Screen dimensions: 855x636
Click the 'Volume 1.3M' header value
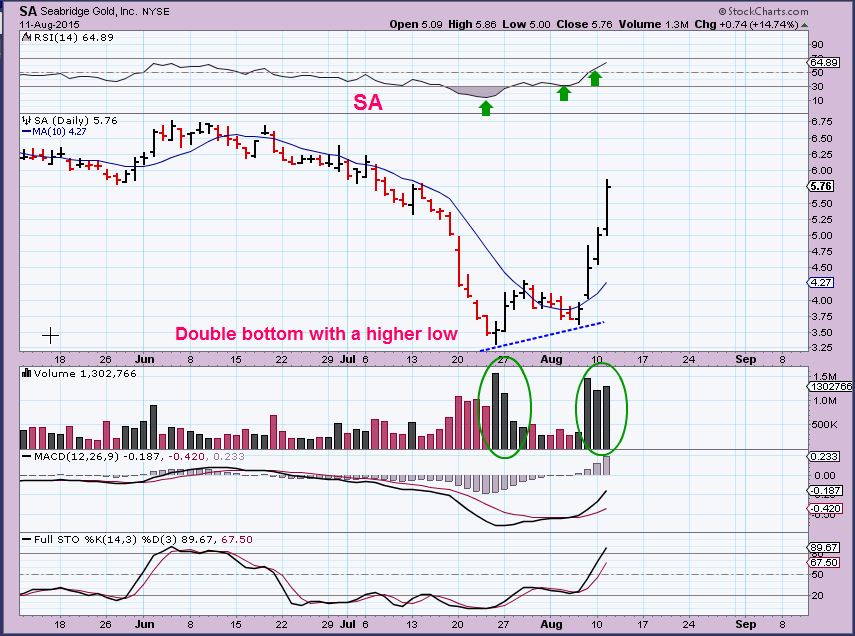point(653,25)
